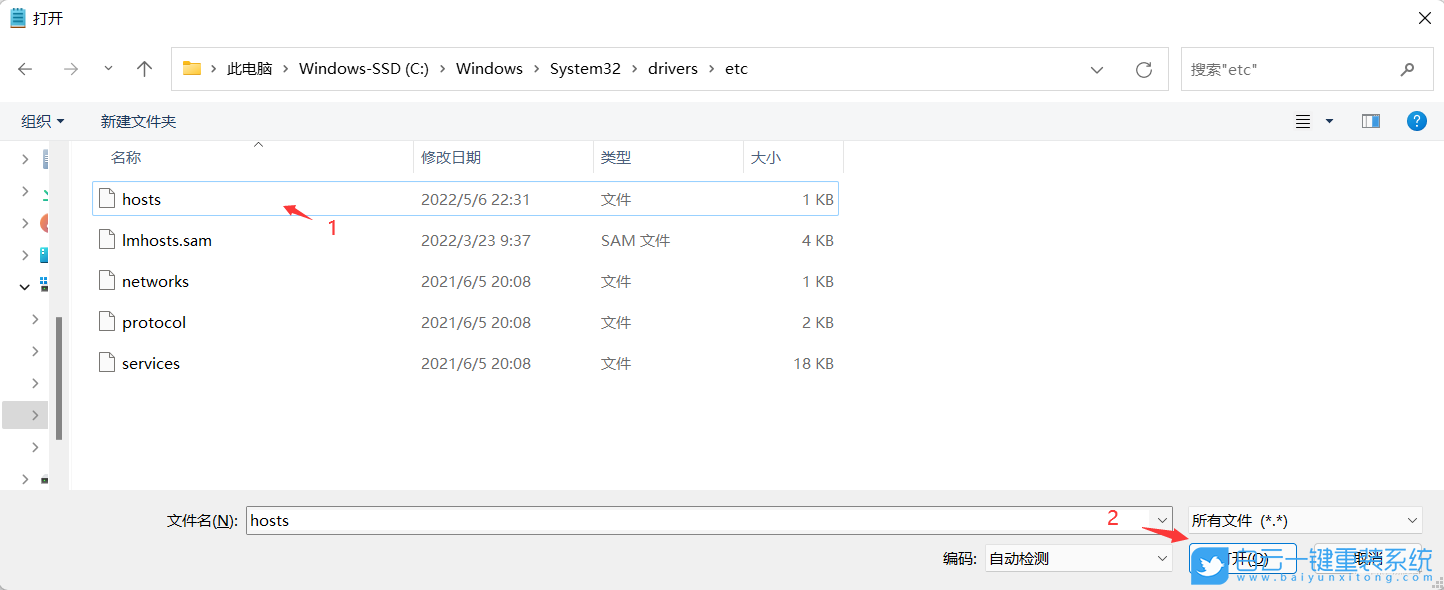Click the 打开(O) button
This screenshot has height=590, width=1444.
[1243, 557]
